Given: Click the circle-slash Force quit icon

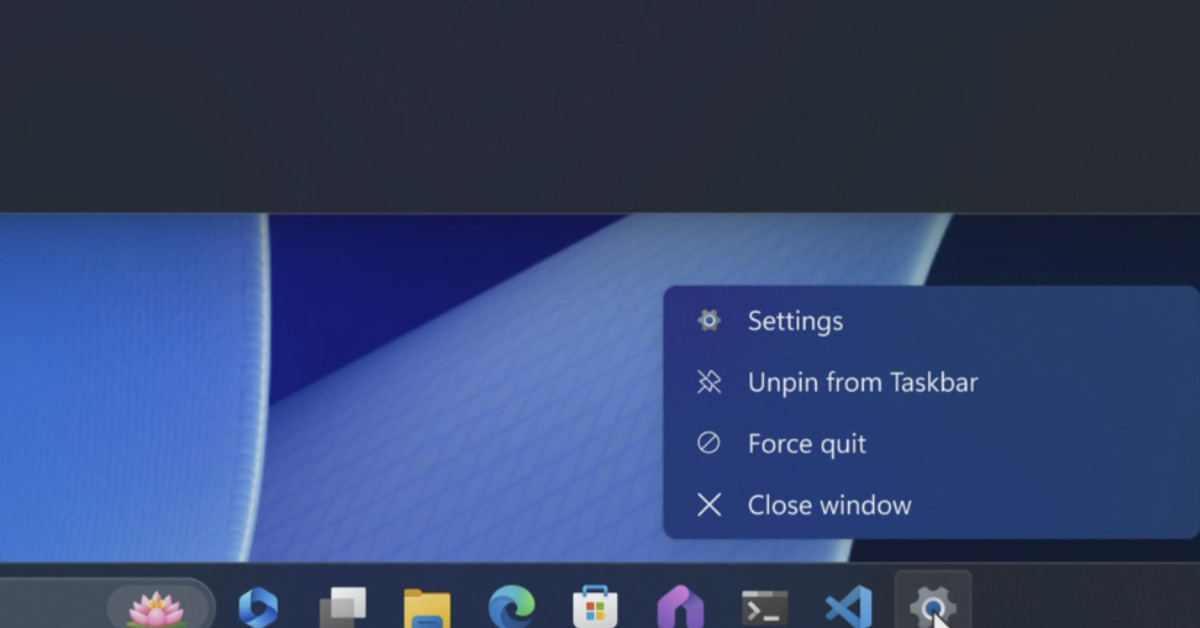Looking at the screenshot, I should point(709,443).
